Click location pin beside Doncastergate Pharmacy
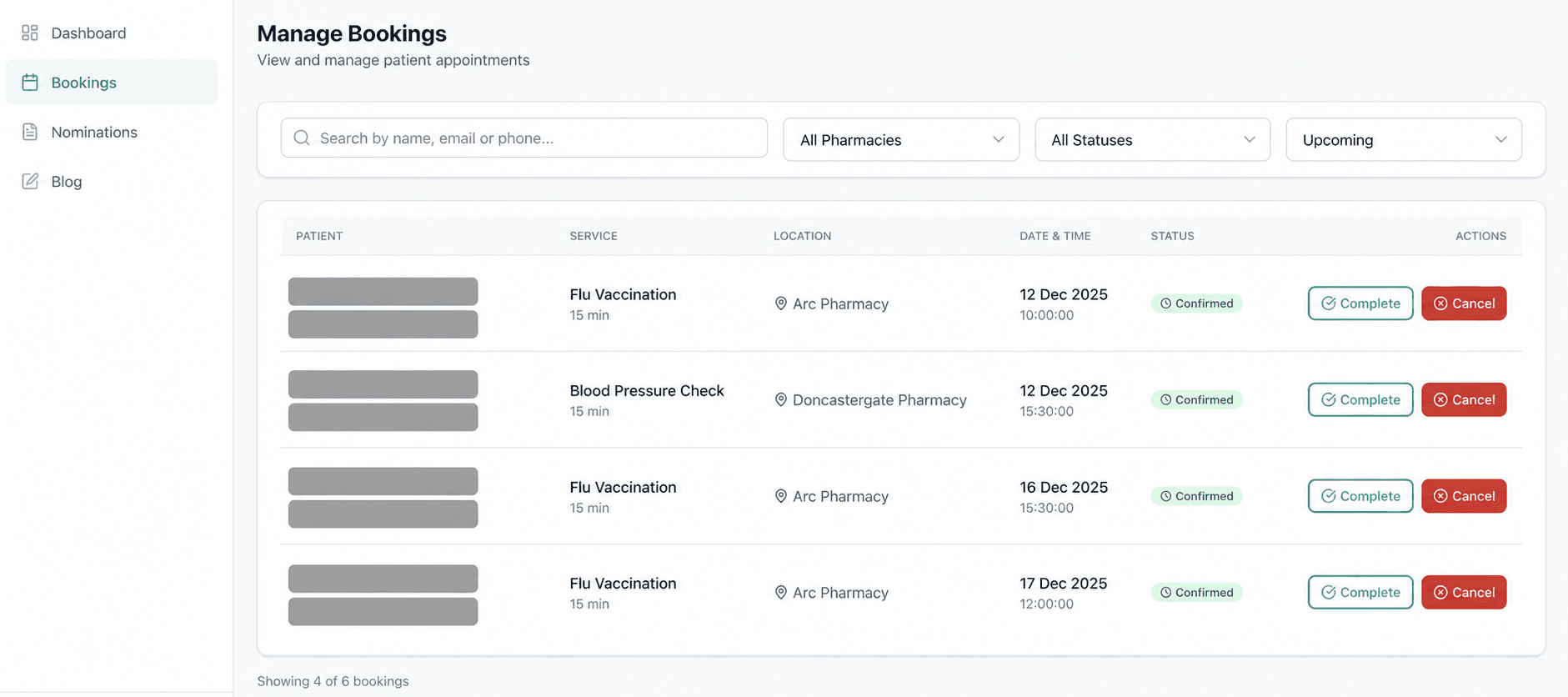The width and height of the screenshot is (1568, 697). pyautogui.click(x=781, y=400)
